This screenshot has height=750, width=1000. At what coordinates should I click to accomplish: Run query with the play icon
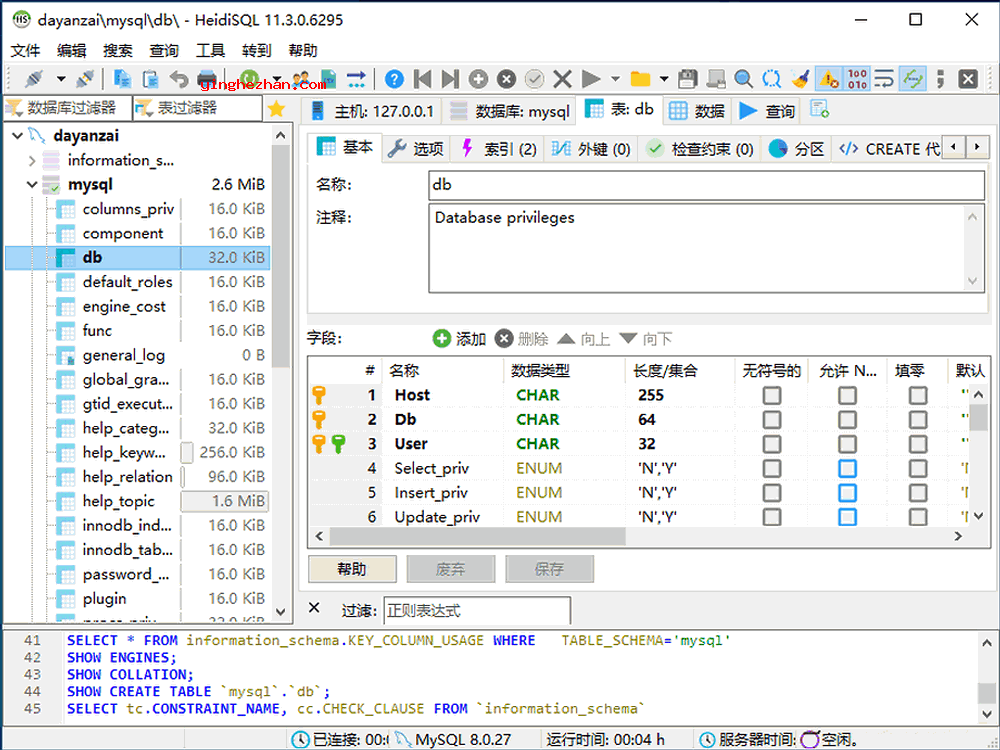point(591,79)
